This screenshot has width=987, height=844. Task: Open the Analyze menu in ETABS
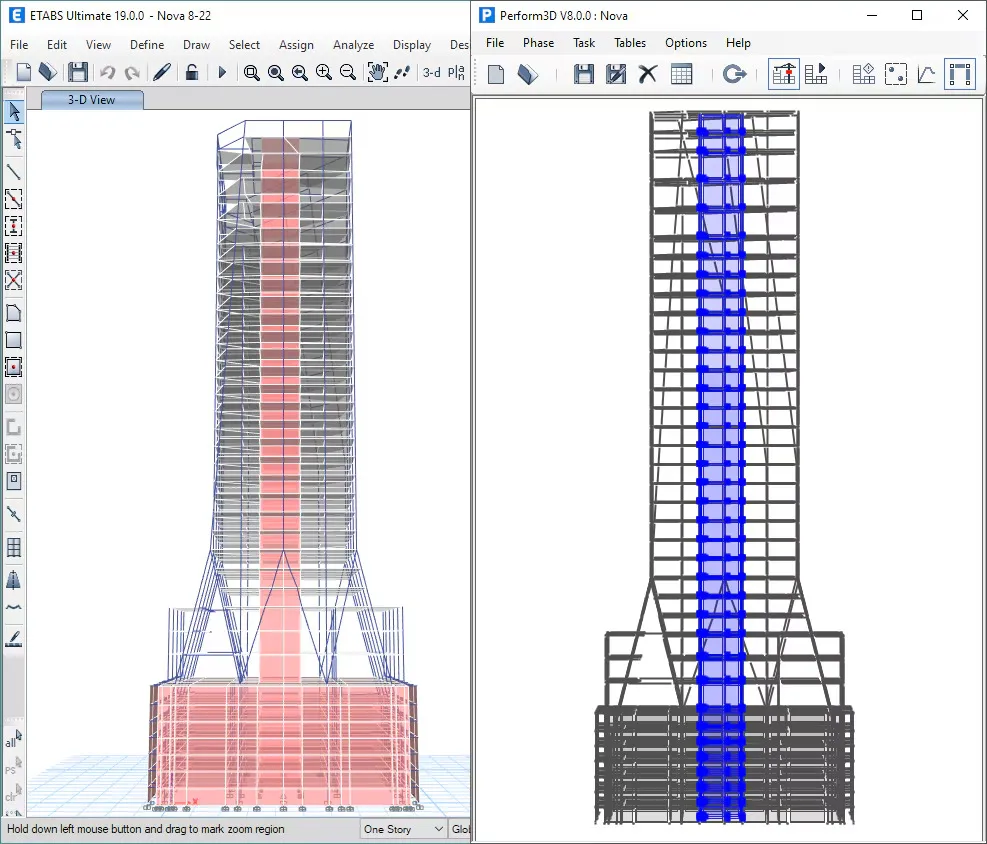point(353,45)
